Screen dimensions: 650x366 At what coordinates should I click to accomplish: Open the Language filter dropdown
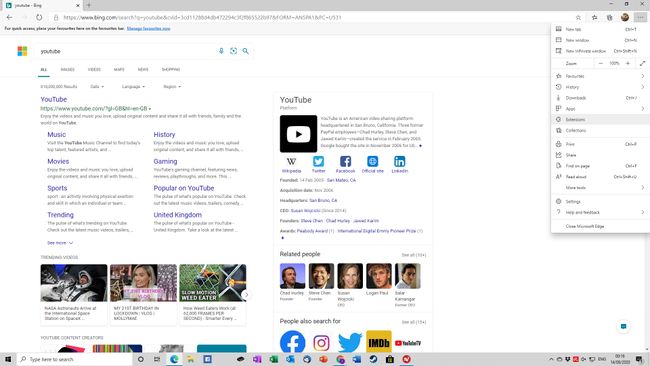[x=133, y=87]
